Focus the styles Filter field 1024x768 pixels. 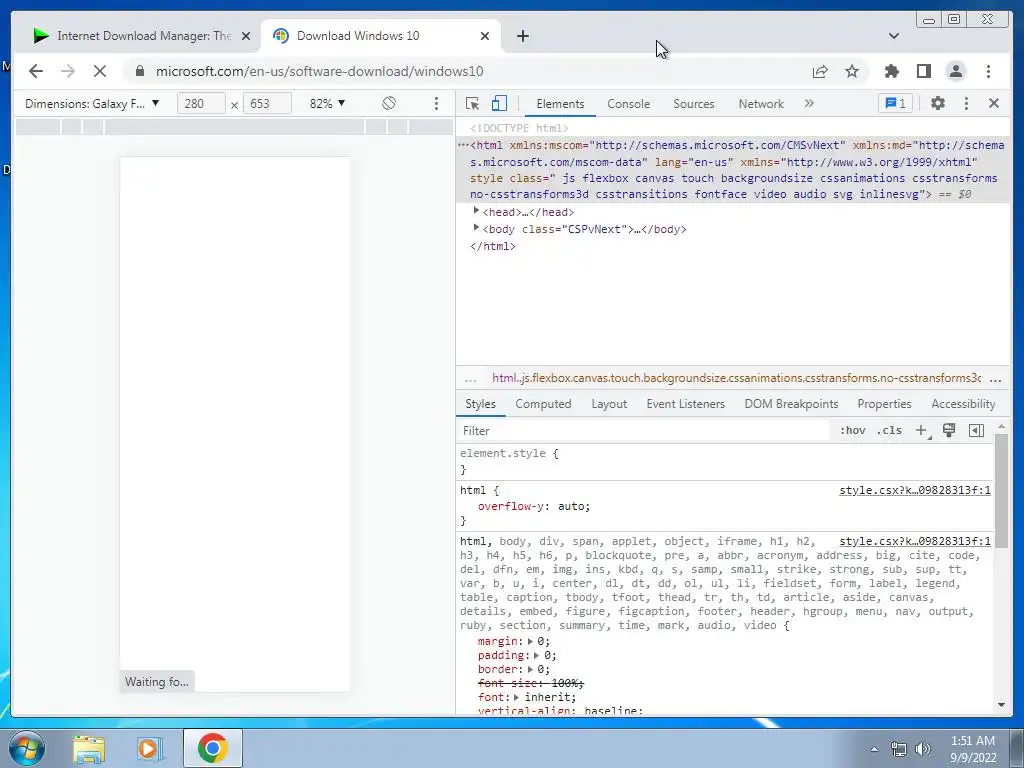[x=643, y=430]
